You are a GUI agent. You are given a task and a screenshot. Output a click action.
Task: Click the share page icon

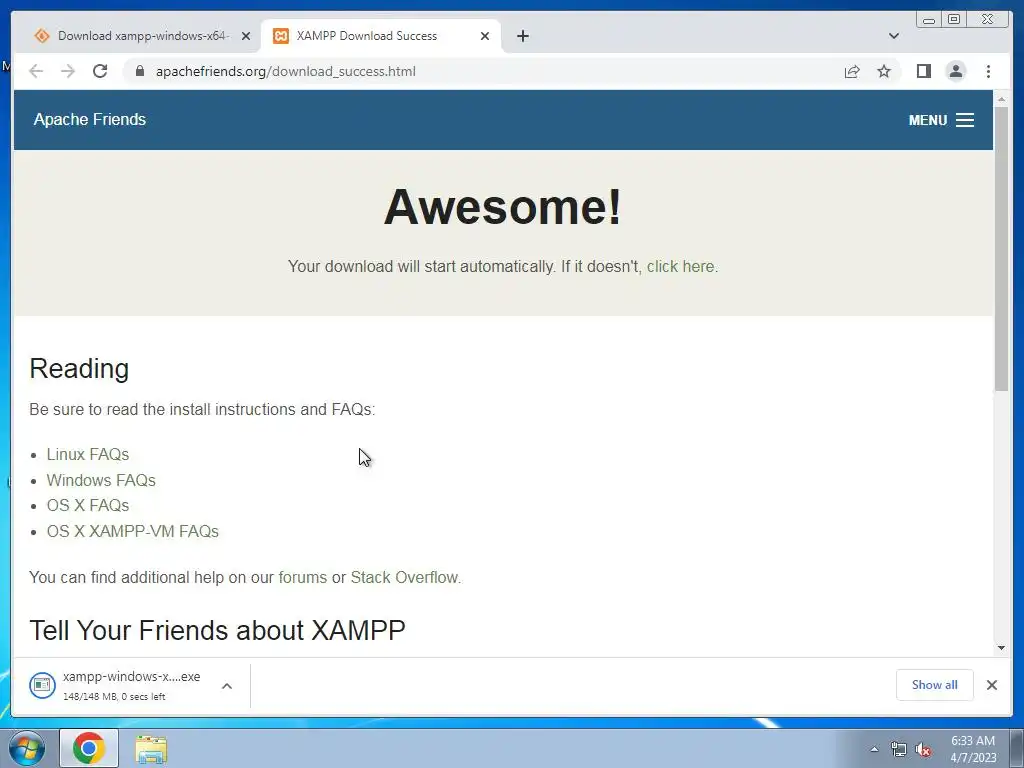(x=852, y=71)
